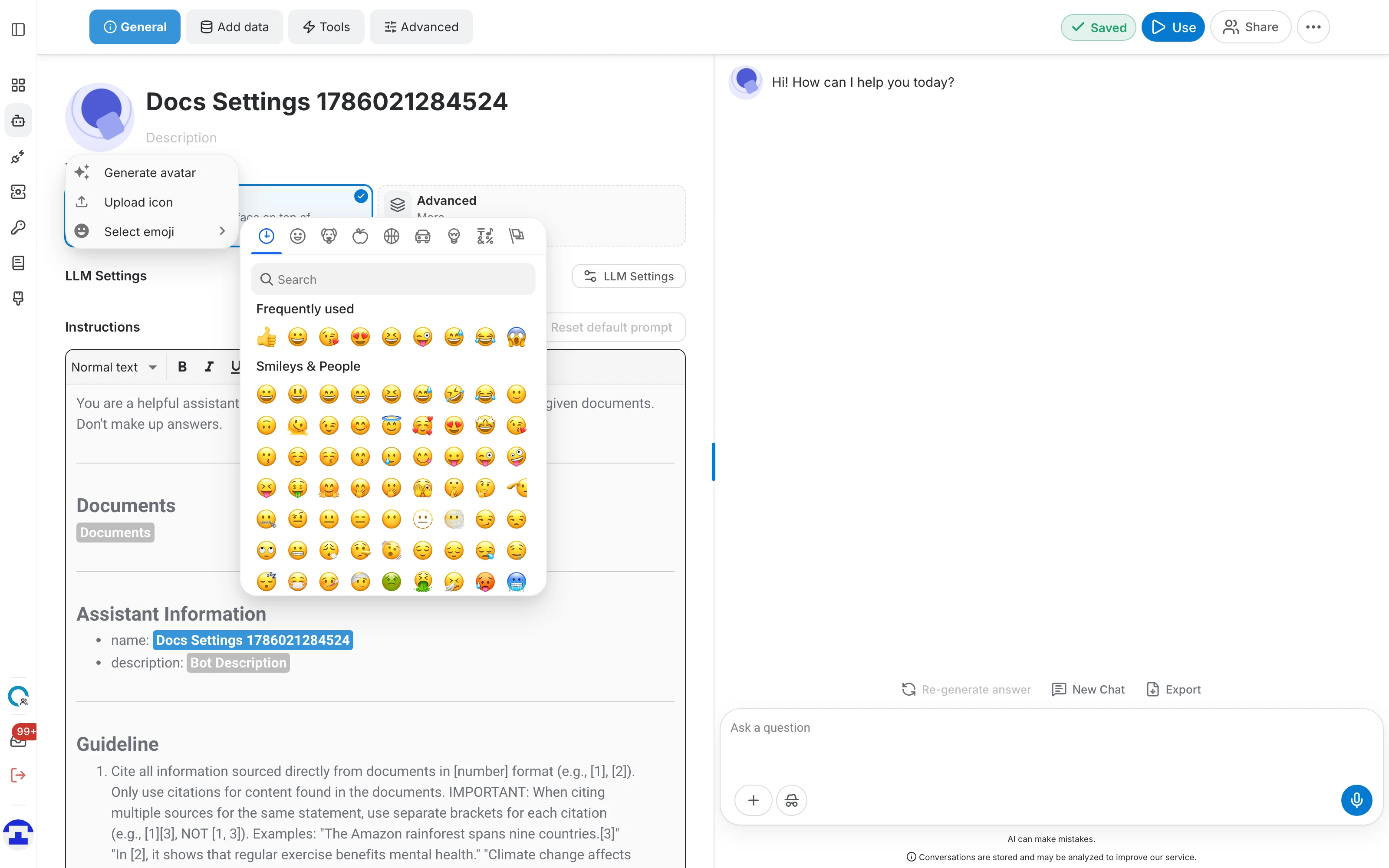Pick the star-struck emoji
This screenshot has height=868, width=1389.
485,425
